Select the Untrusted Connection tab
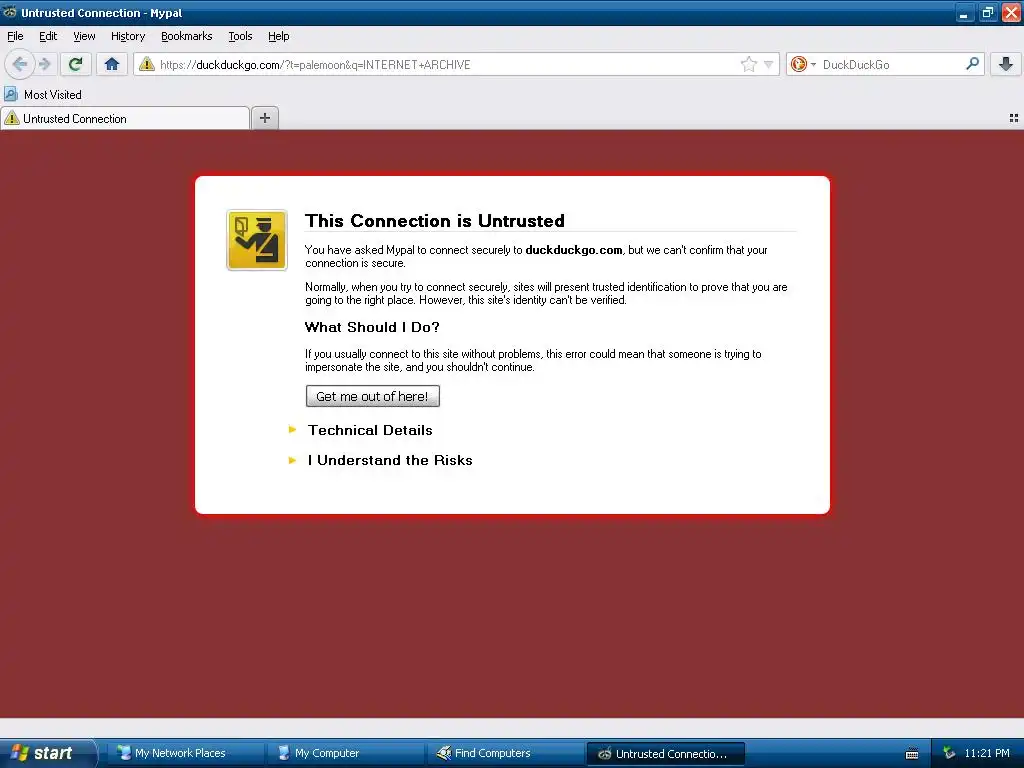1024x768 pixels. [x=125, y=118]
